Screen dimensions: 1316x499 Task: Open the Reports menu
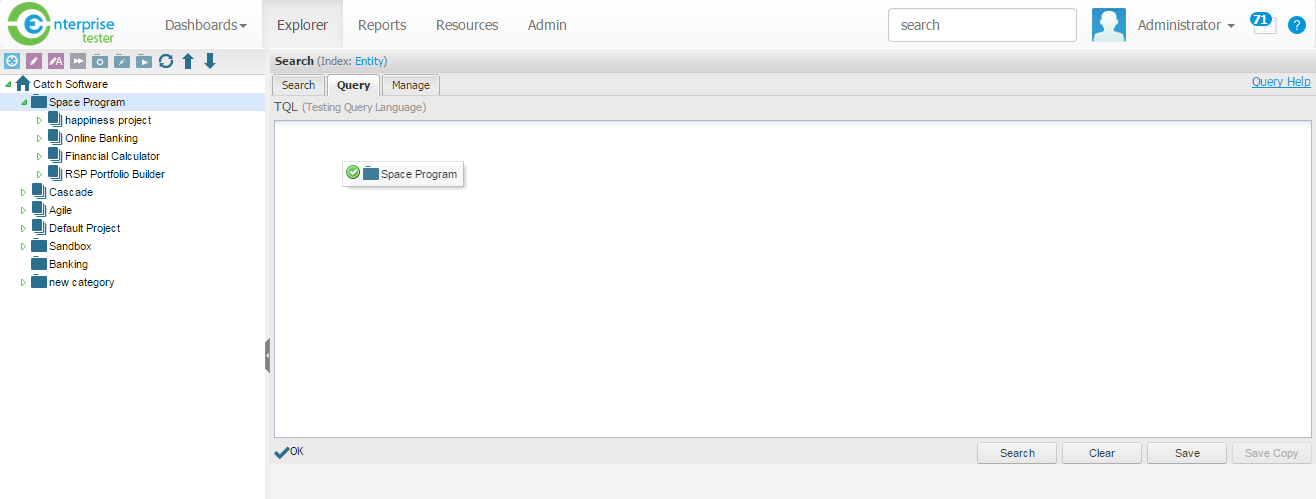[x=380, y=25]
